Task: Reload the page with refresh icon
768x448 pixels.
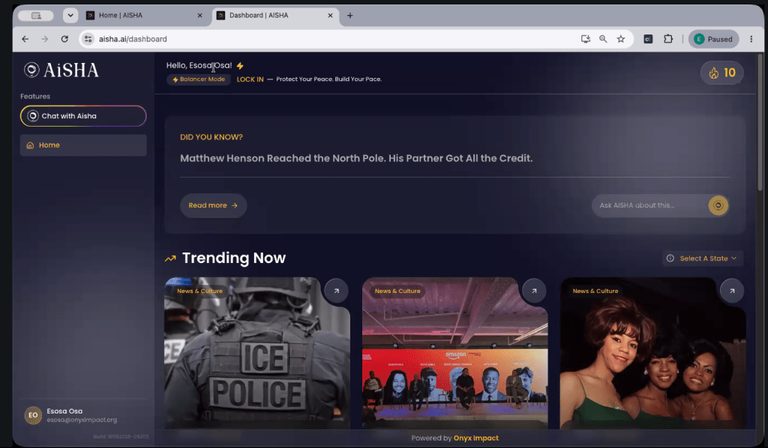Action: click(x=65, y=39)
